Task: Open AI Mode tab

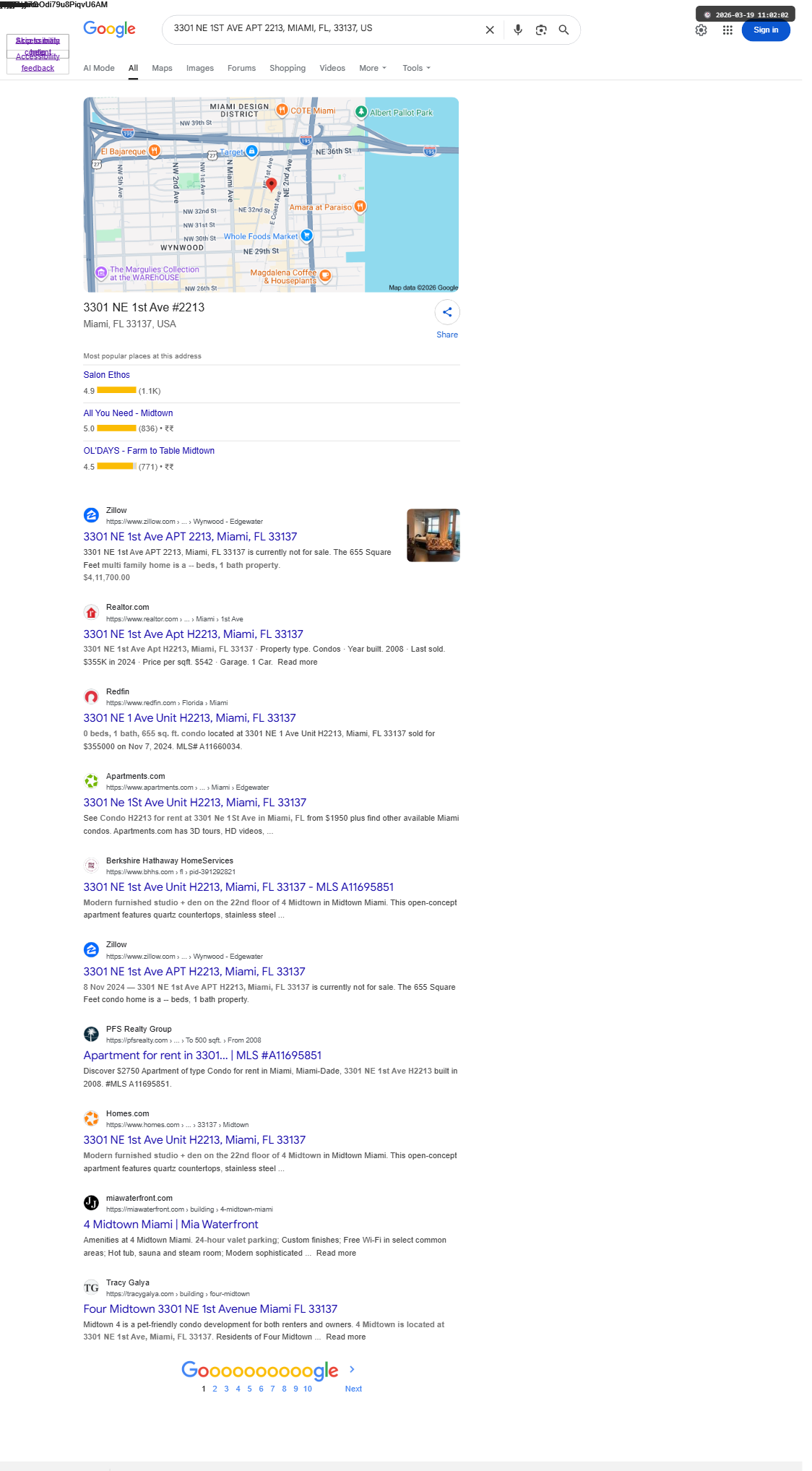Action: click(99, 68)
